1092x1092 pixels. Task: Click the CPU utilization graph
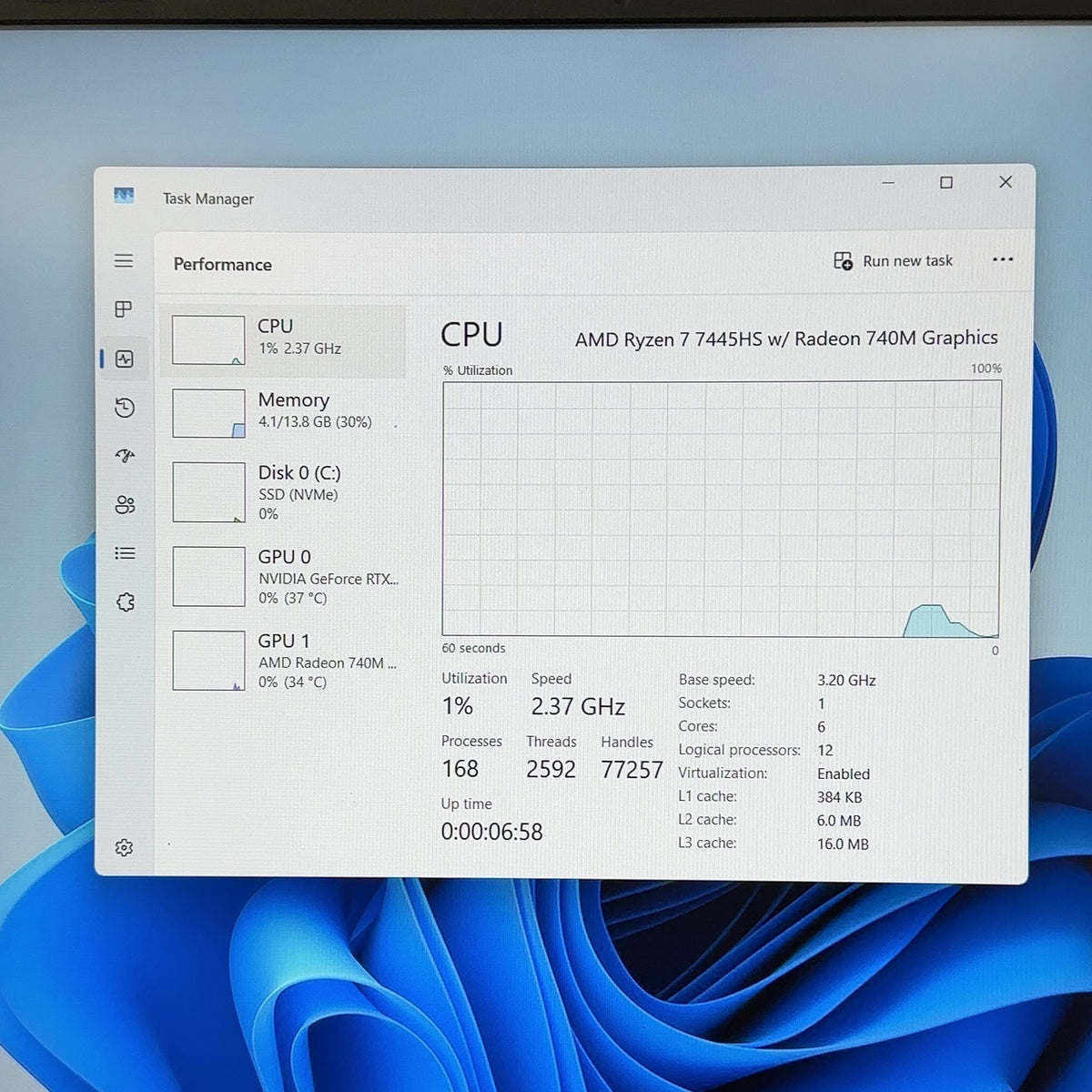[x=722, y=508]
